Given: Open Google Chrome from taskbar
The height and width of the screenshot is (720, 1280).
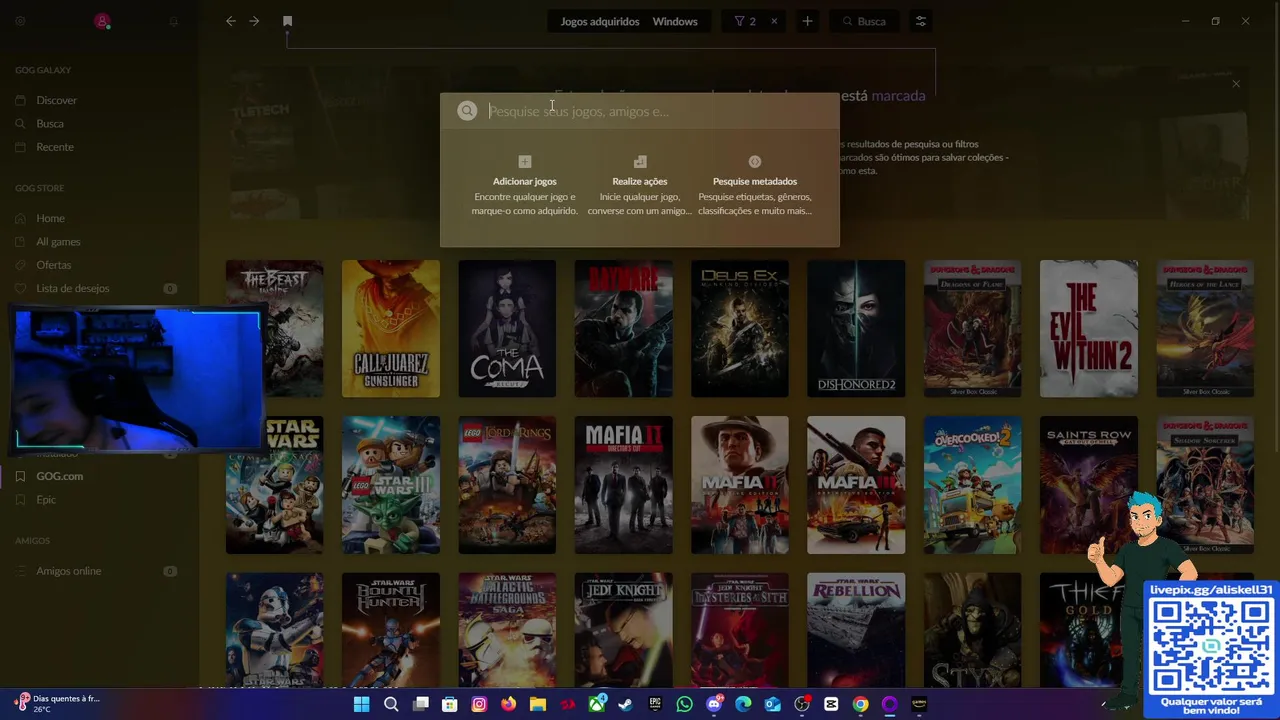Looking at the screenshot, I should 860,704.
